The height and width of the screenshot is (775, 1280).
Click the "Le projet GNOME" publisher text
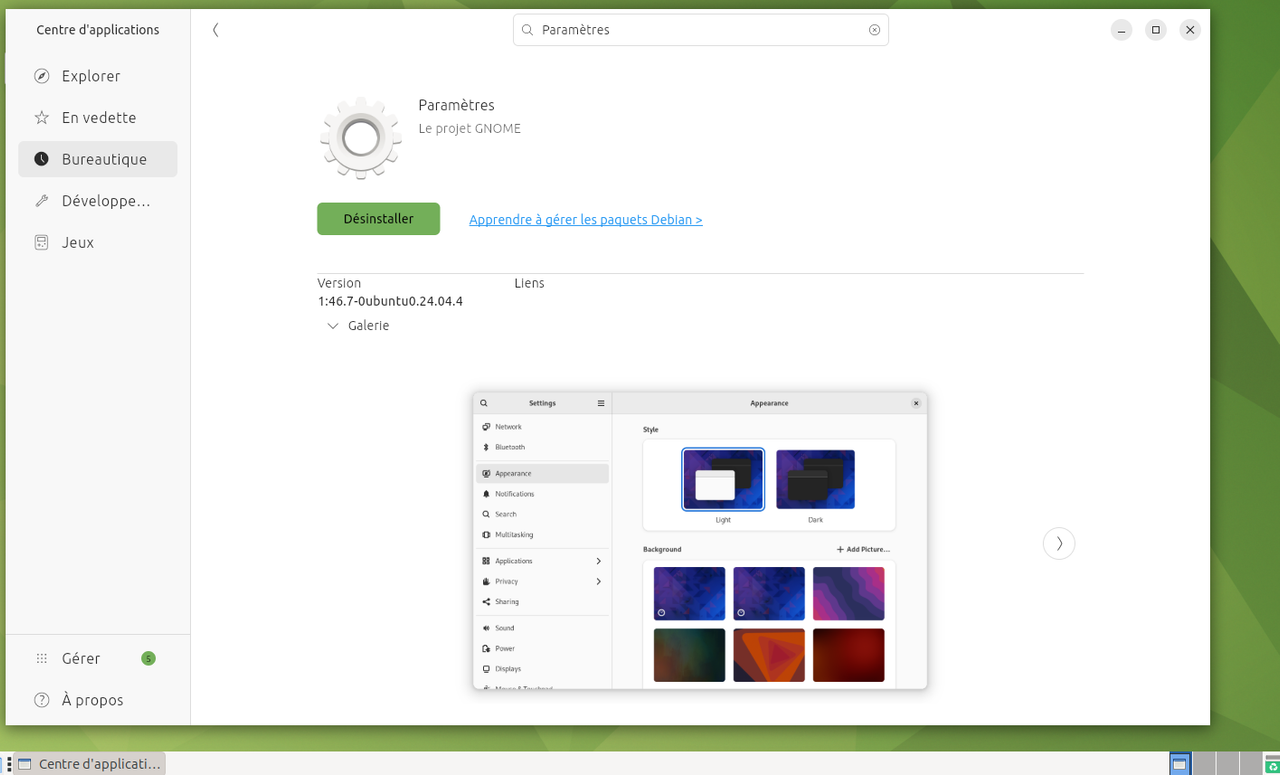[x=470, y=129]
